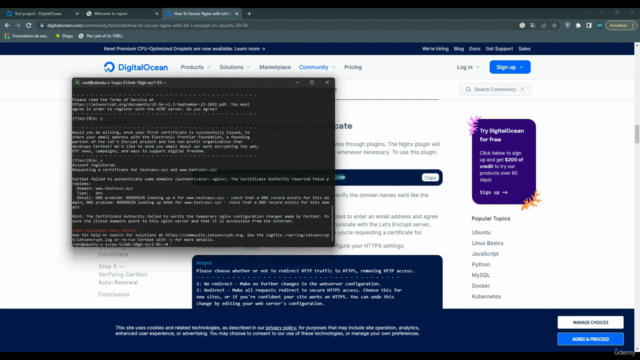Screen dimensions: 640x360
Task: Expand the Products dropdown menu
Action: pyautogui.click(x=196, y=67)
